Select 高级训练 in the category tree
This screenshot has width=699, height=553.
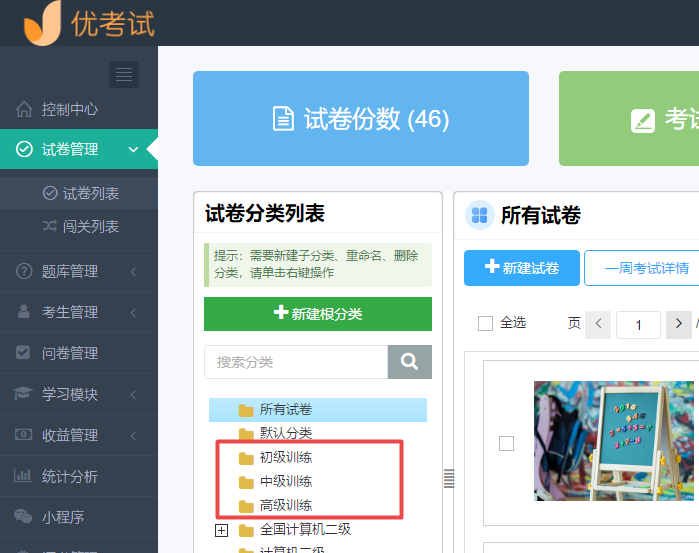286,506
